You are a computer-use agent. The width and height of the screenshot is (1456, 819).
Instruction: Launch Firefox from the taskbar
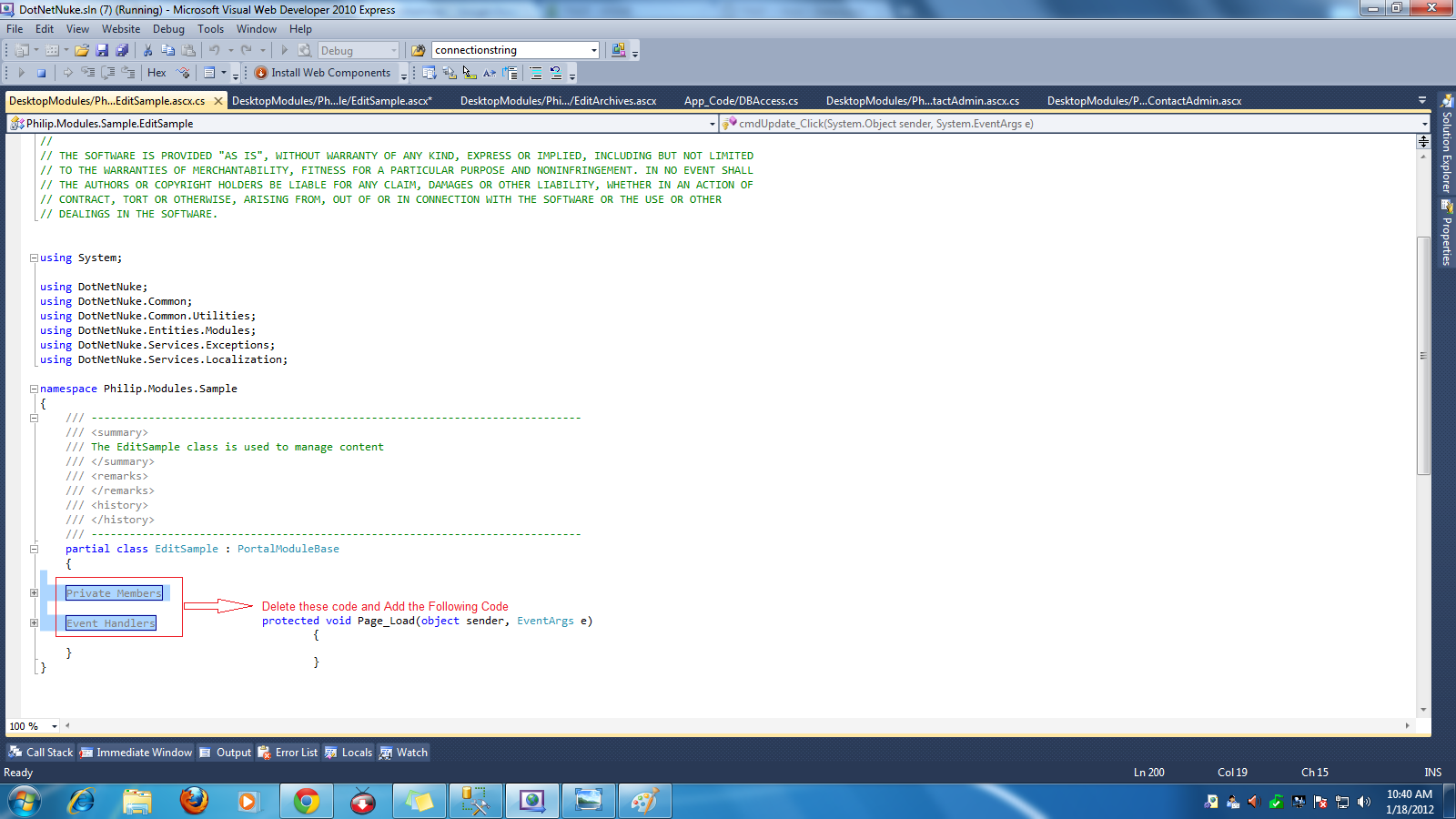tap(194, 802)
